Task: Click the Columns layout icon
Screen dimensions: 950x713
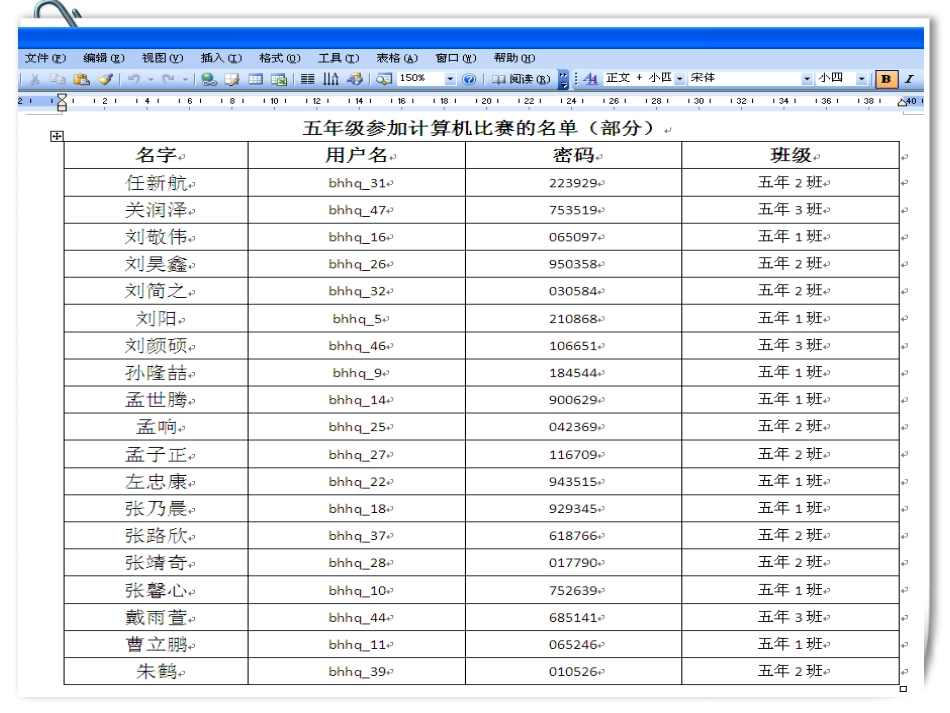Action: coord(308,79)
